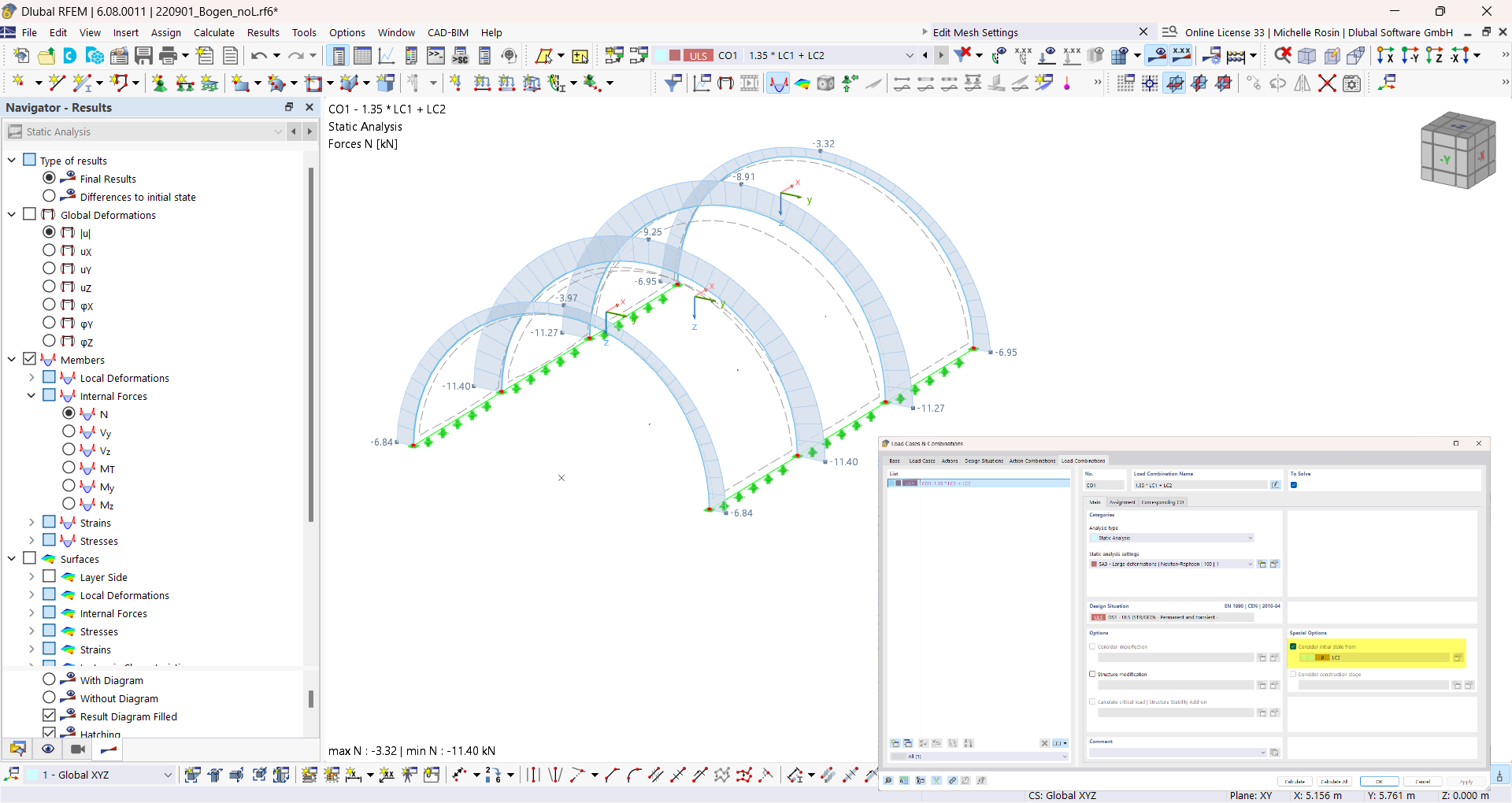
Task: Click the eye Views tab icon in Navigator
Action: pos(48,749)
